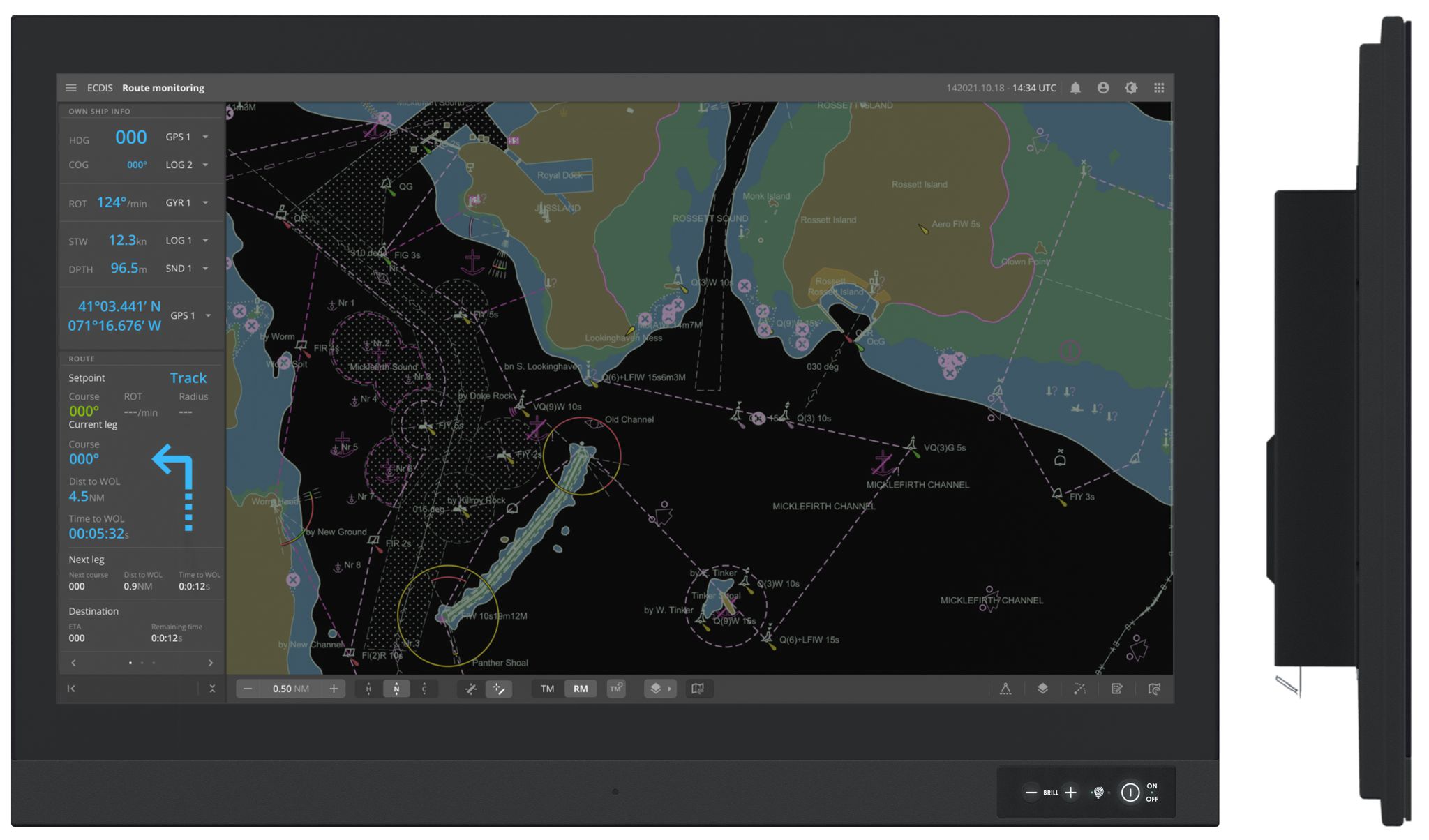Enable North-up orientation mode
1429x840 pixels.
pyautogui.click(x=396, y=689)
